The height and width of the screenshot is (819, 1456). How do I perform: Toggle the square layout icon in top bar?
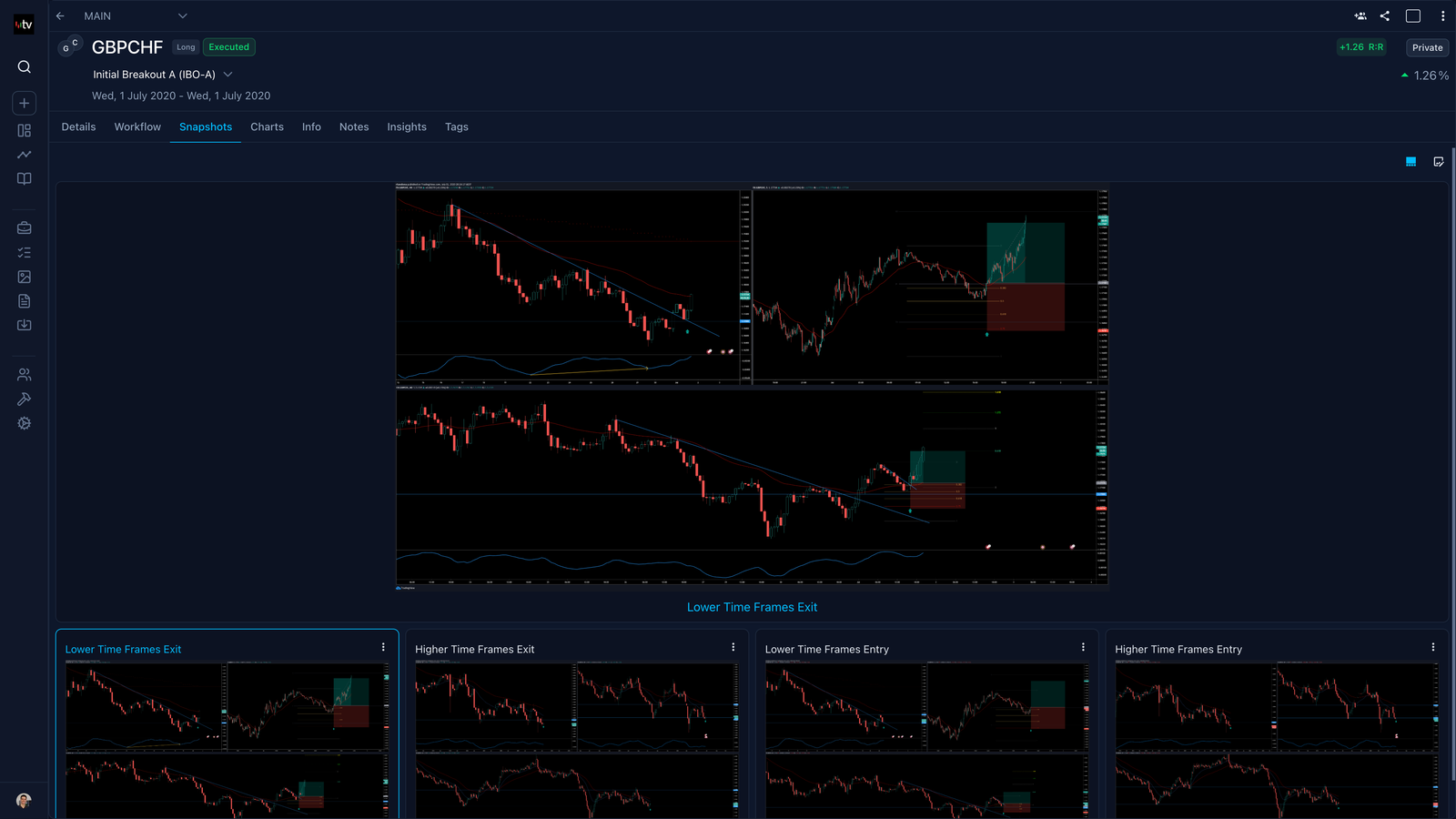(1413, 16)
